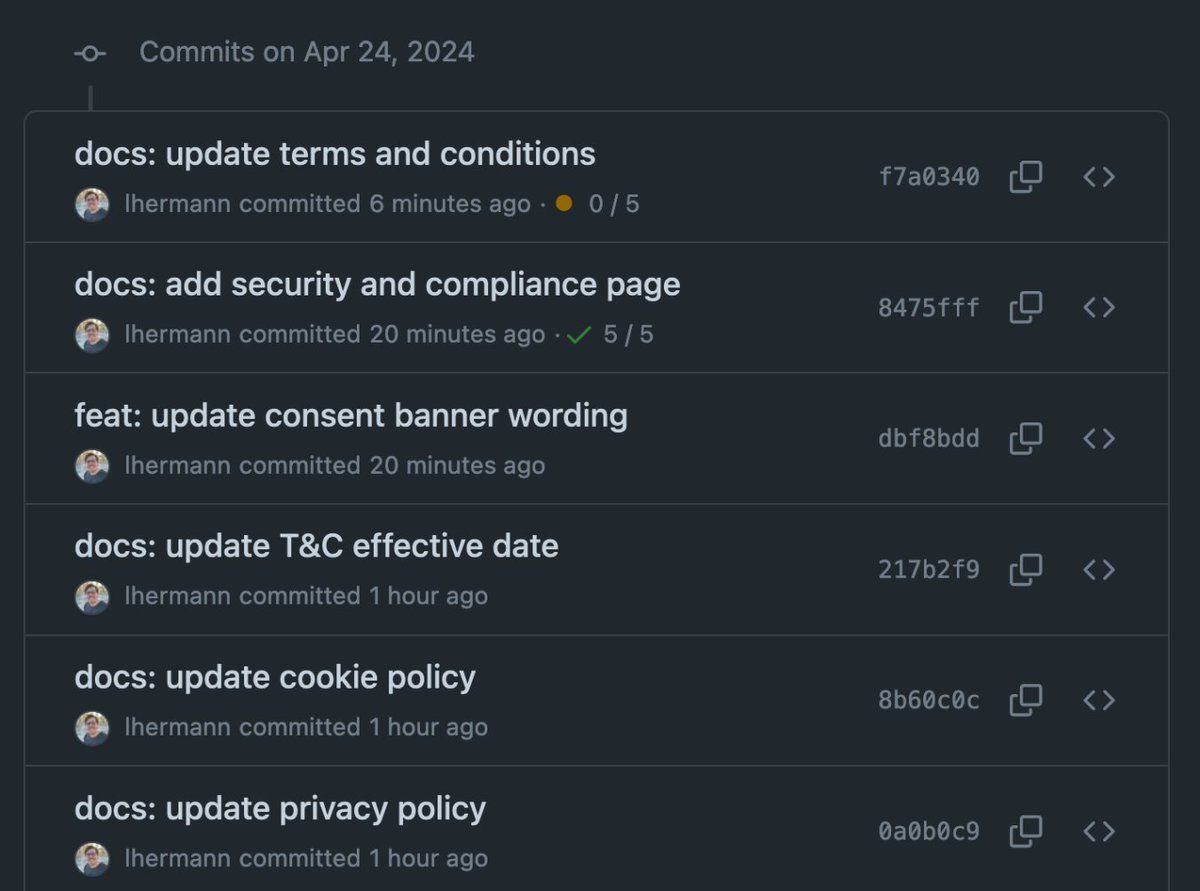Open commit 'docs: update cookie policy'

274,678
